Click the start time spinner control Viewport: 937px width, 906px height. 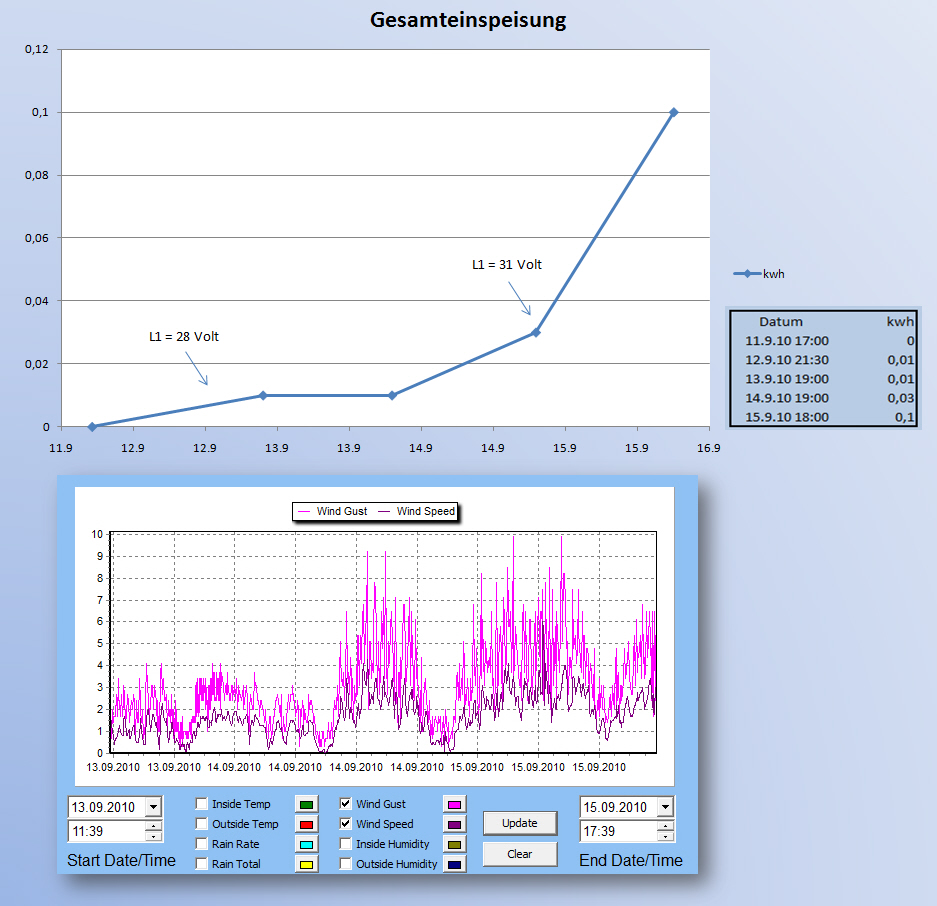click(153, 831)
